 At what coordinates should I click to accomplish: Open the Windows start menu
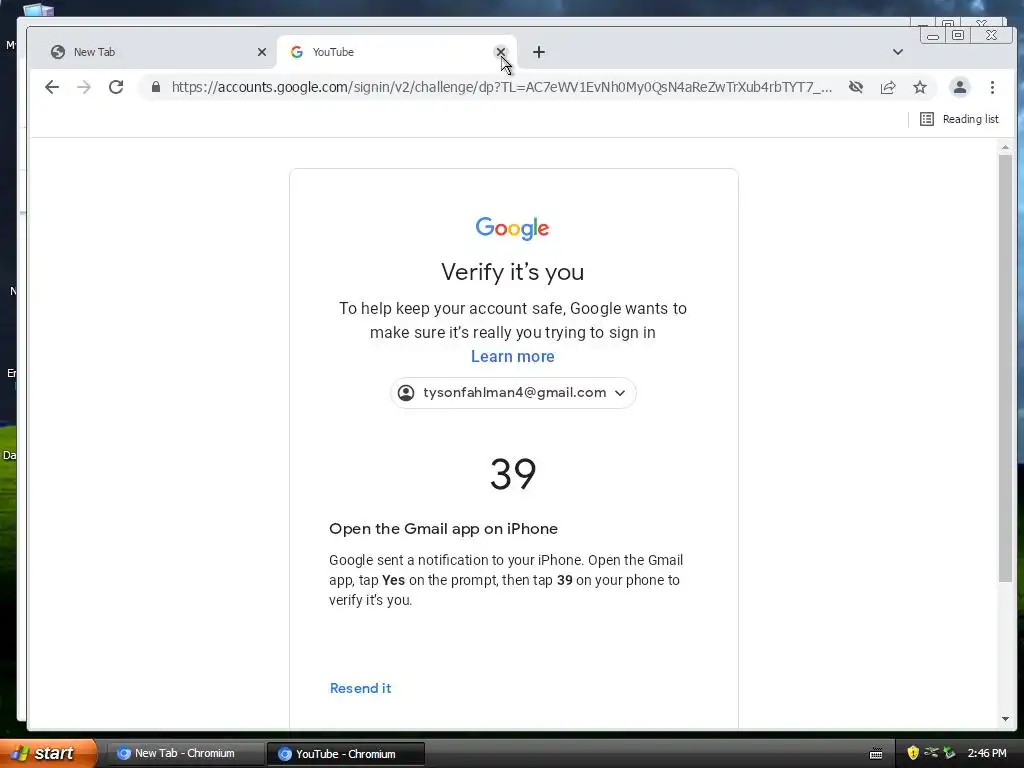[x=47, y=753]
